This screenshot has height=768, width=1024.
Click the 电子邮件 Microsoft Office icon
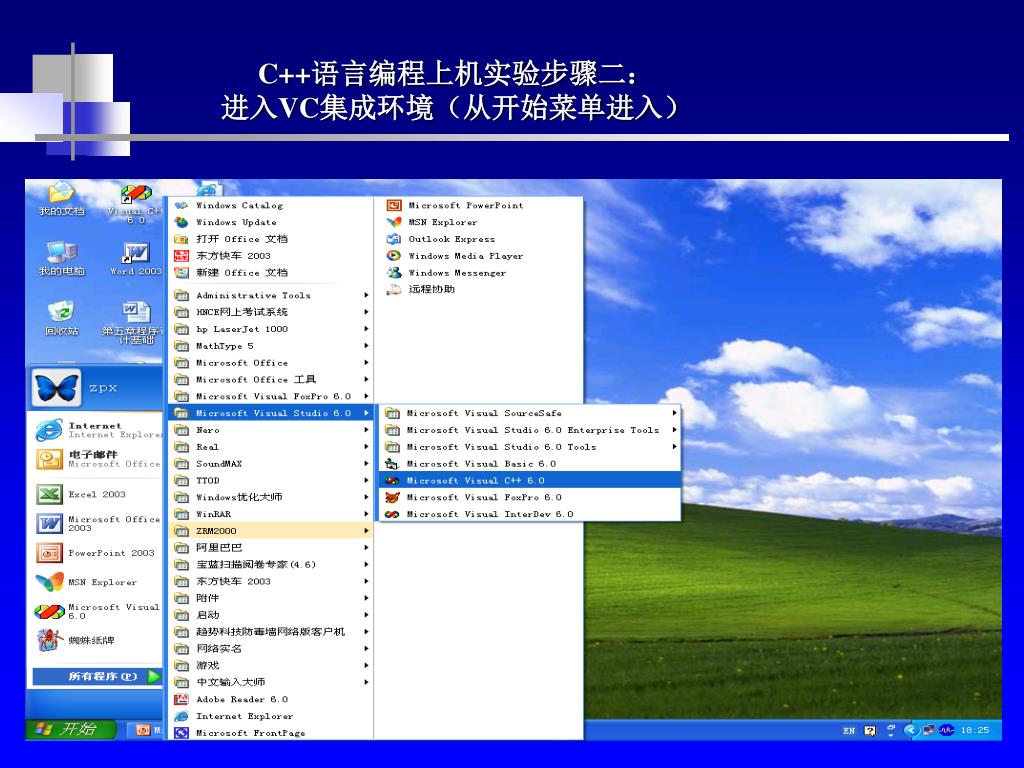(50, 459)
